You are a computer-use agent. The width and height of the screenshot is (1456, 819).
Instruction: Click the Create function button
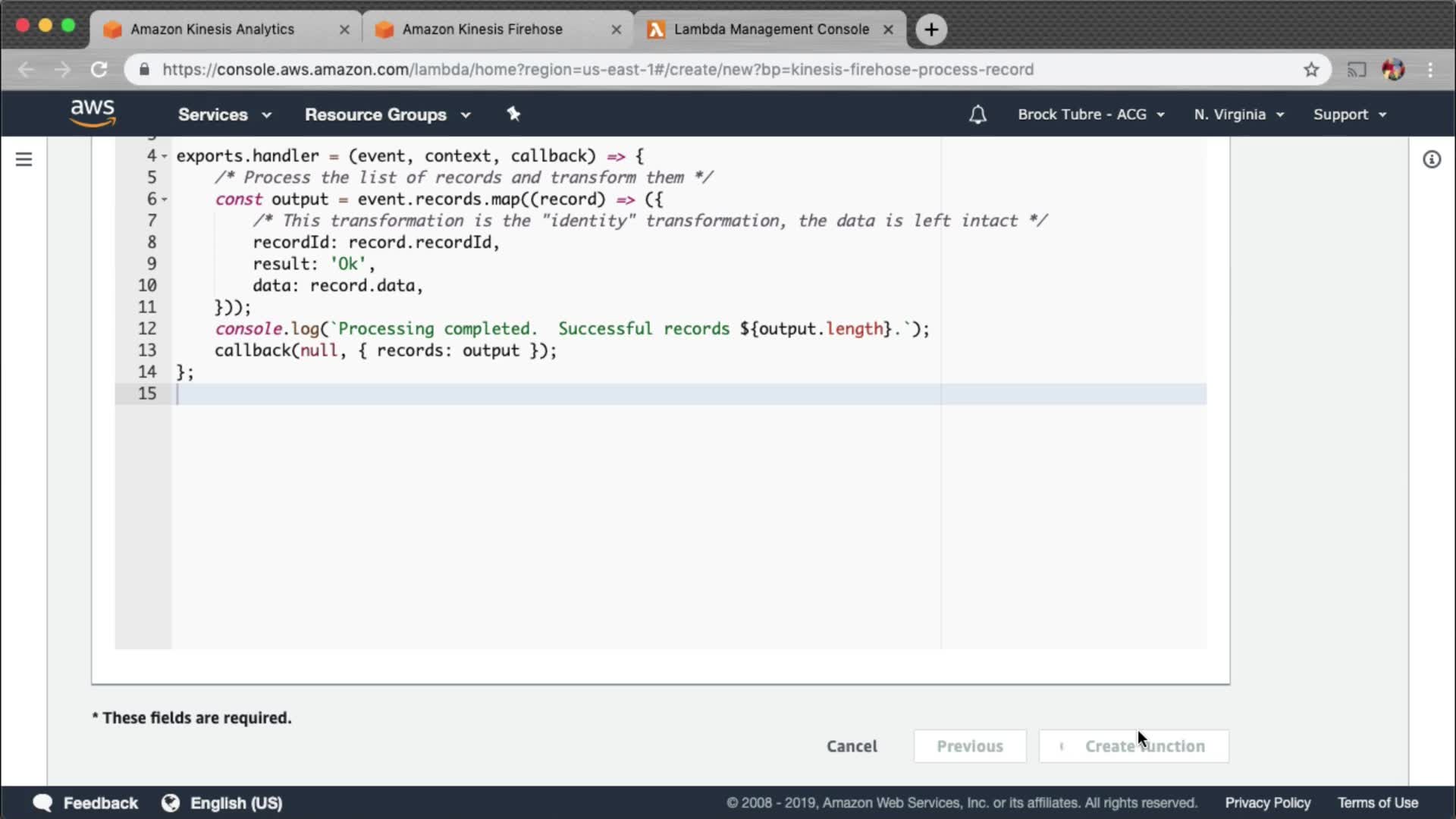(1134, 746)
